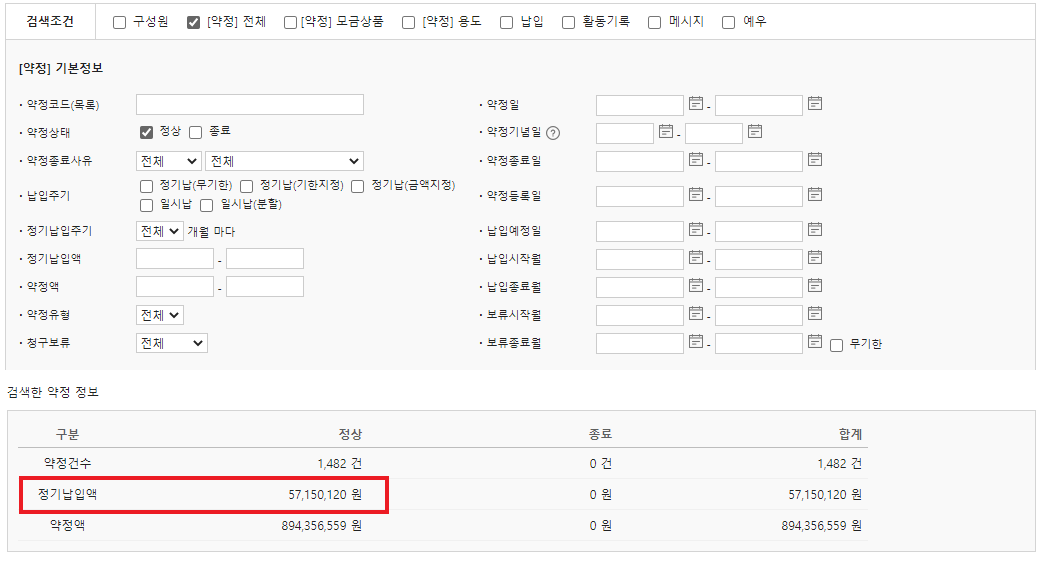Check 무기한 next to 보류종료월
Screen dimensions: 1044x564
coord(836,345)
